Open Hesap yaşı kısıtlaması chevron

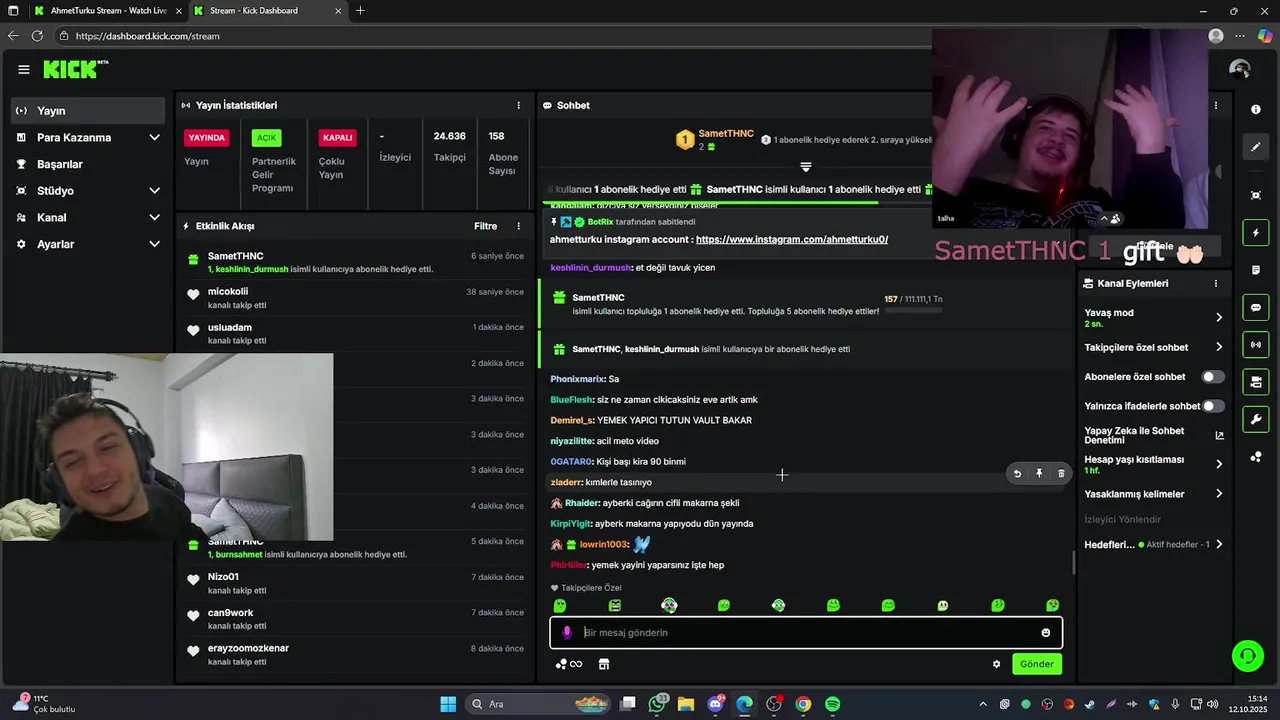coord(1219,464)
